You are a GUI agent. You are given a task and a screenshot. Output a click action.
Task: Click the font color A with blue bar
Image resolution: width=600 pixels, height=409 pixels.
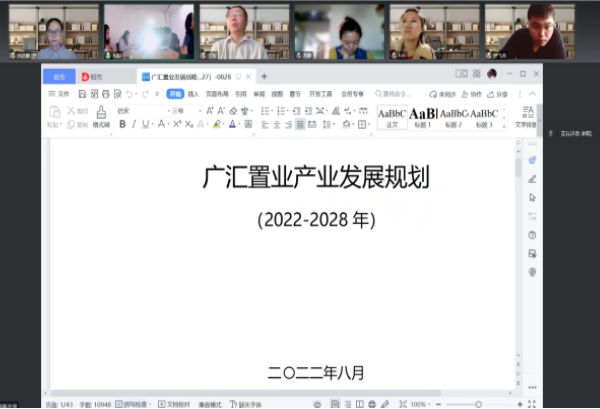click(x=232, y=124)
